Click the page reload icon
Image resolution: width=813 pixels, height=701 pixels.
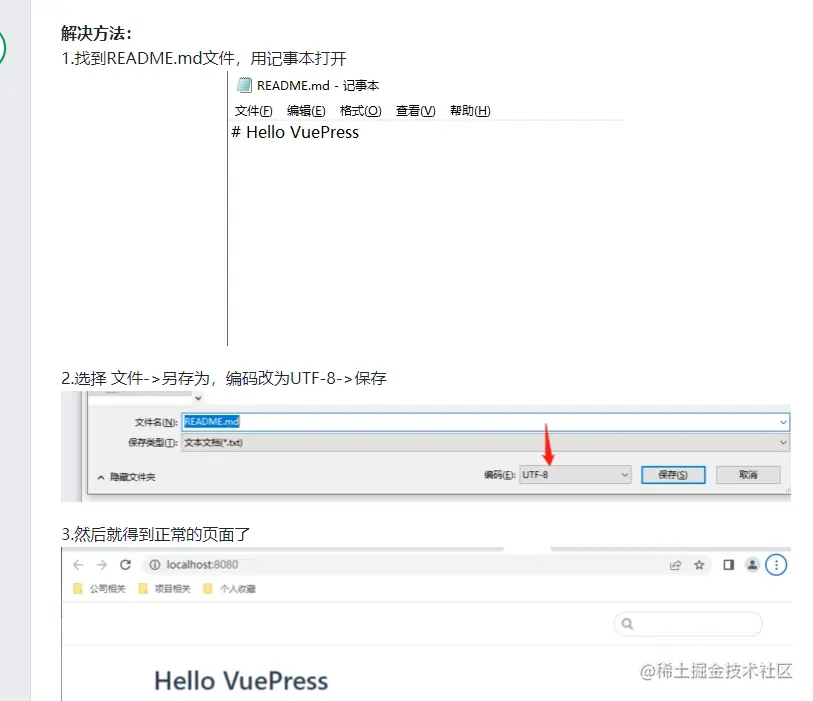124,564
